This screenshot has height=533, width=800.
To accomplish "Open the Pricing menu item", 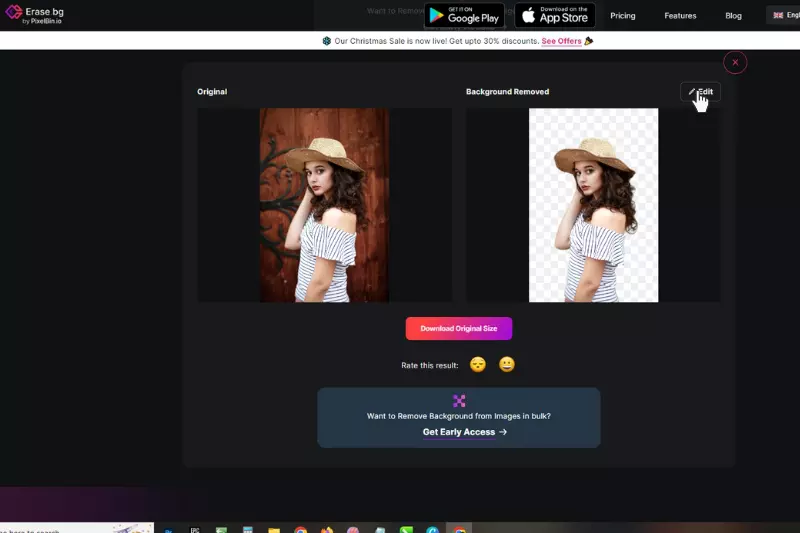I will tap(622, 16).
